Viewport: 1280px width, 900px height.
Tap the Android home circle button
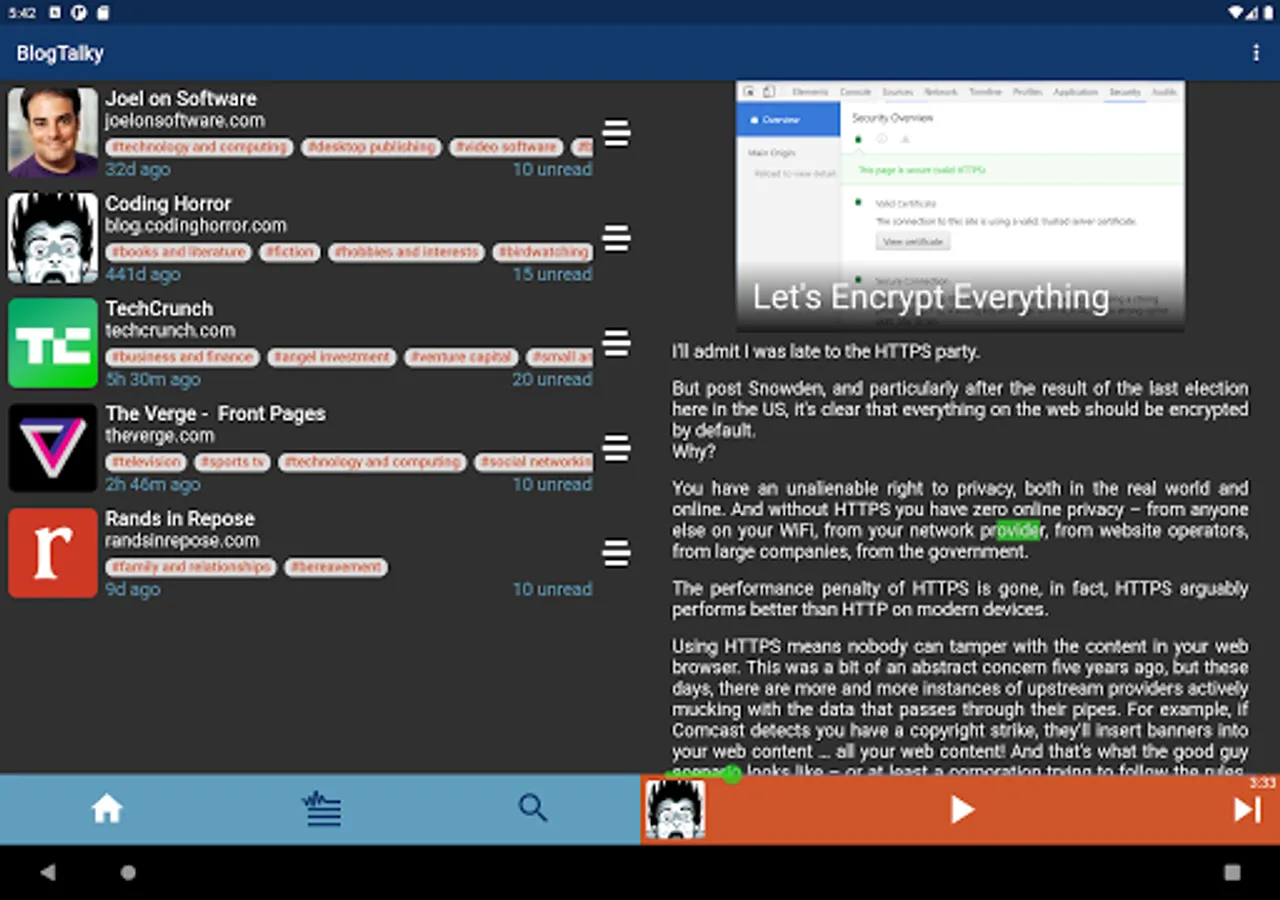(128, 872)
